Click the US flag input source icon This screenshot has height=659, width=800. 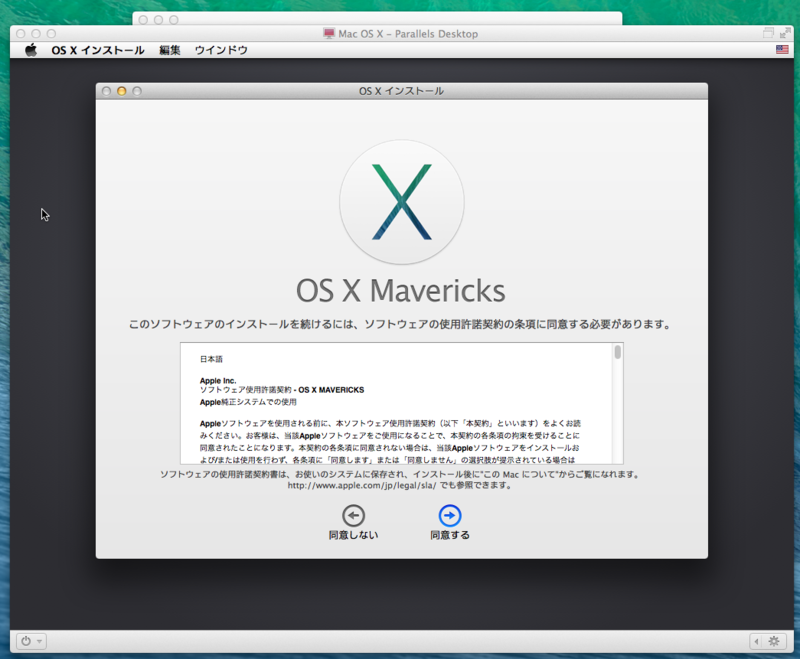[782, 49]
